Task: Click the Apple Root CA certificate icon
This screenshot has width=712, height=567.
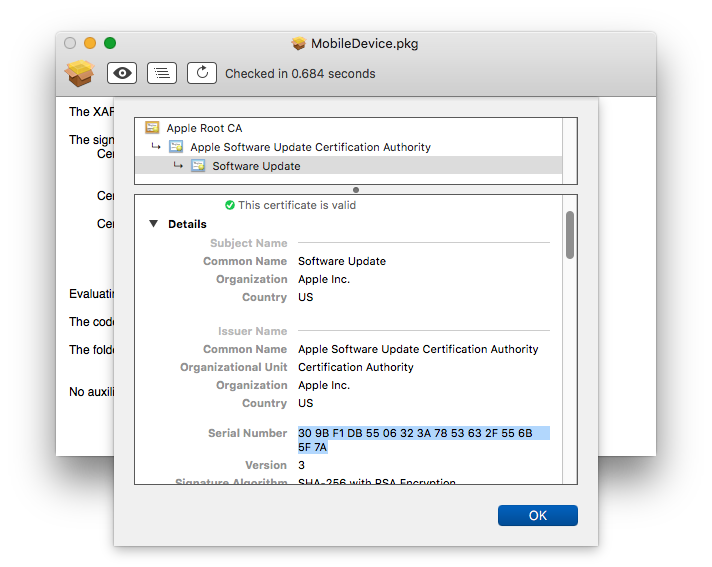Action: 152,128
